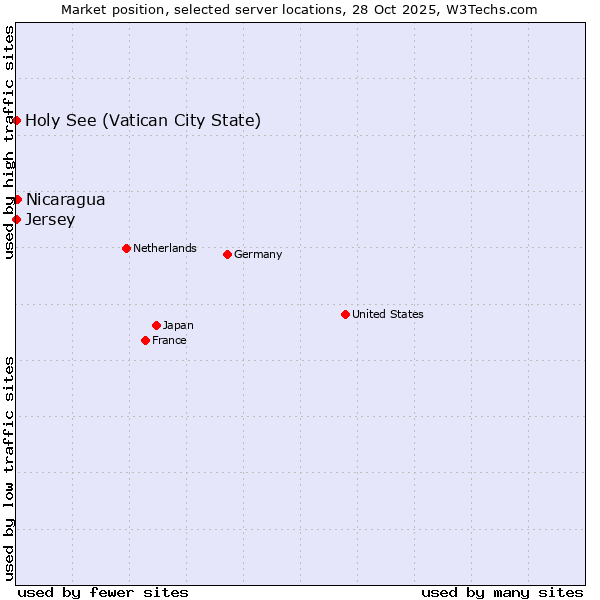Select the Jersey red marker
This screenshot has width=600, height=600.
17,219
